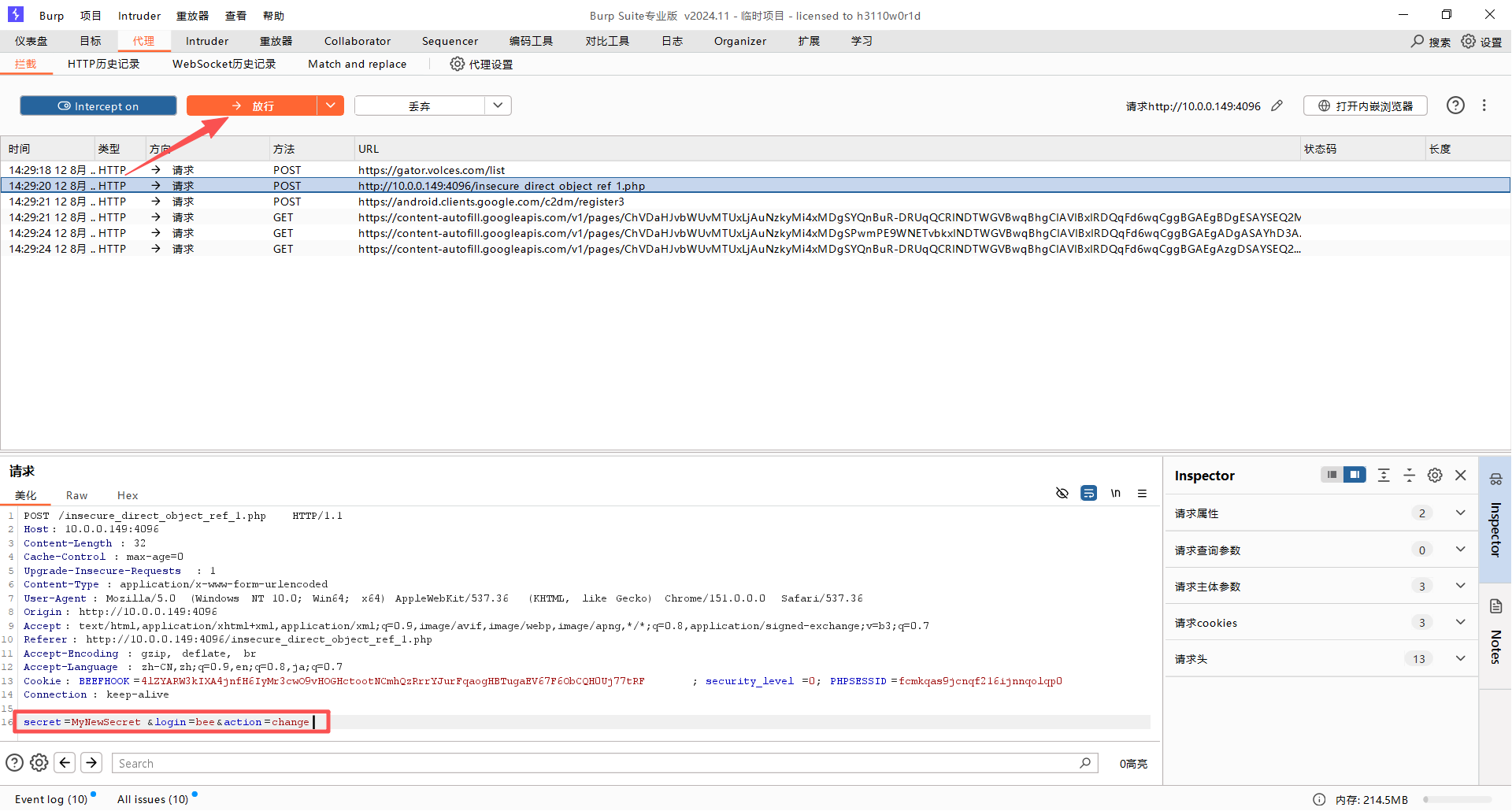Click the memory info icon in status bar
This screenshot has width=1512, height=811.
[1319, 799]
